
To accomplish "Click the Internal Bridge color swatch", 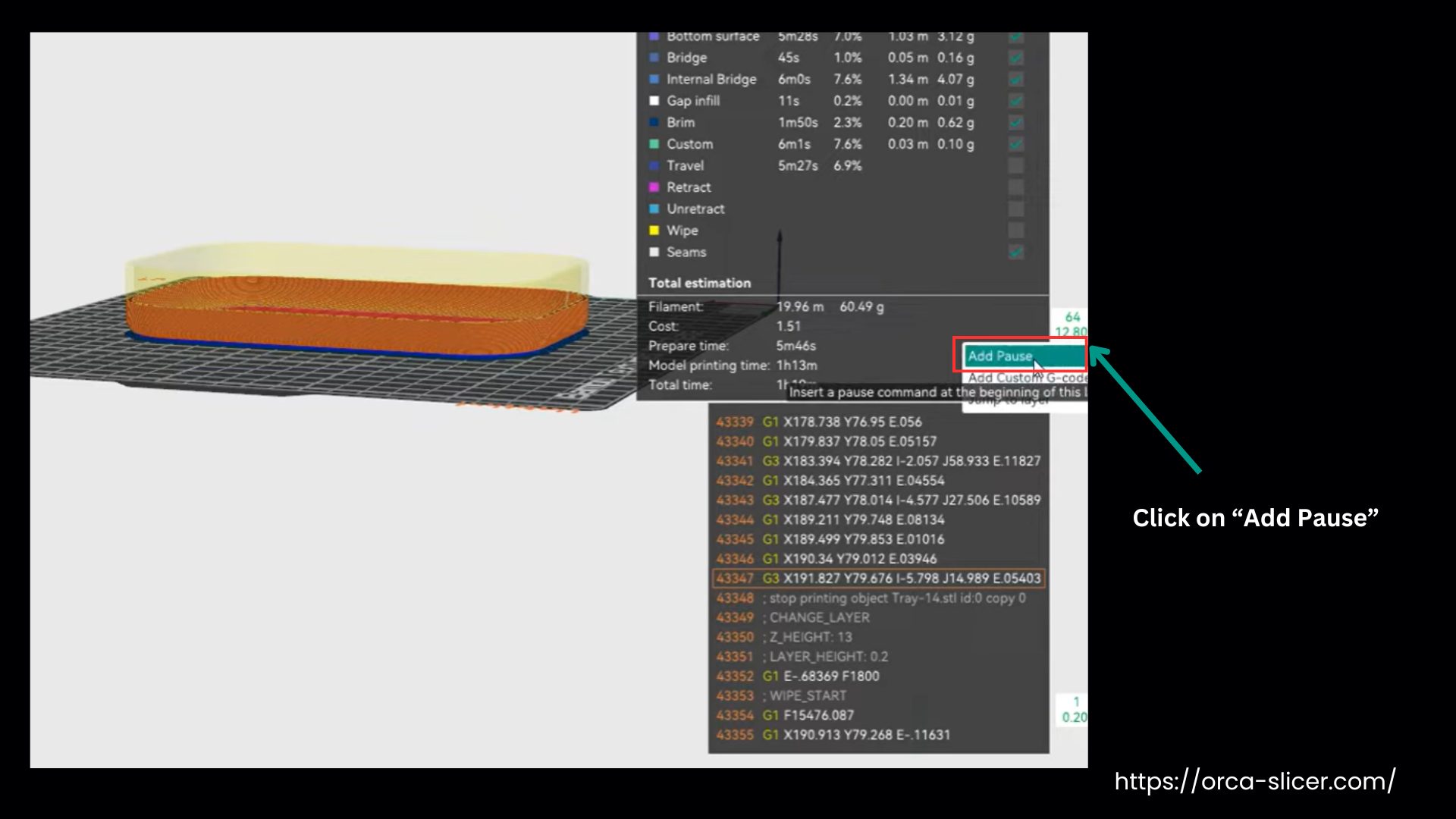I will tap(654, 79).
